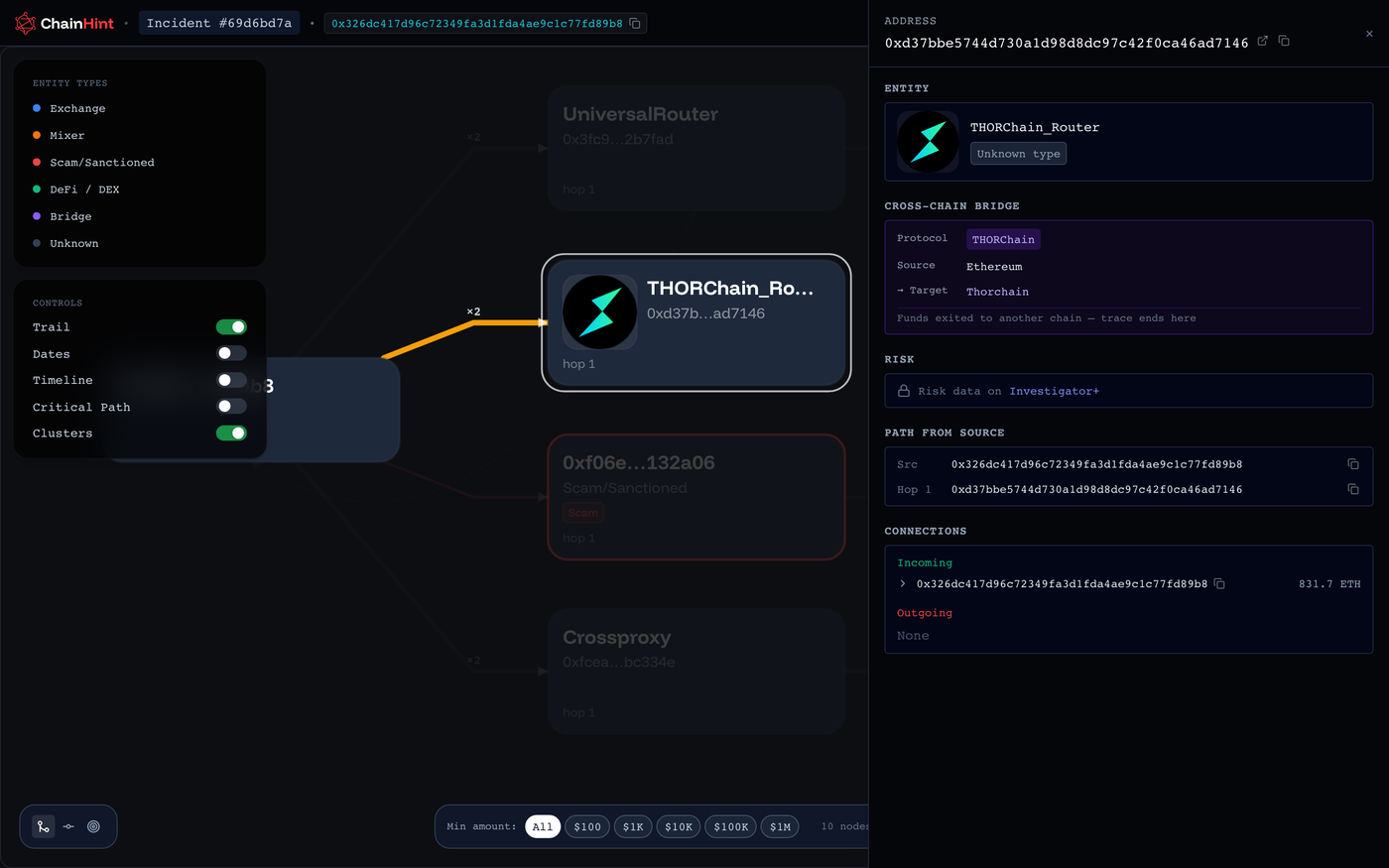This screenshot has height=868, width=1389.
Task: Click the Exchange blue legend dot
Action: 37,108
